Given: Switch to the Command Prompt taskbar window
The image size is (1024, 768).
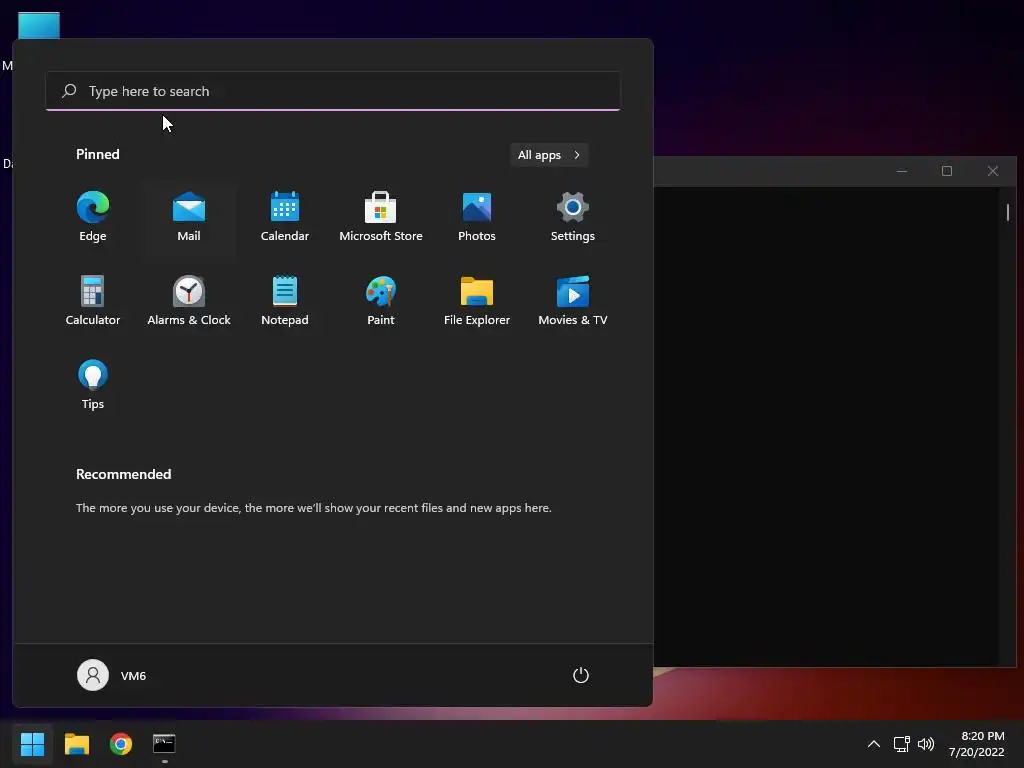Looking at the screenshot, I should coord(164,744).
